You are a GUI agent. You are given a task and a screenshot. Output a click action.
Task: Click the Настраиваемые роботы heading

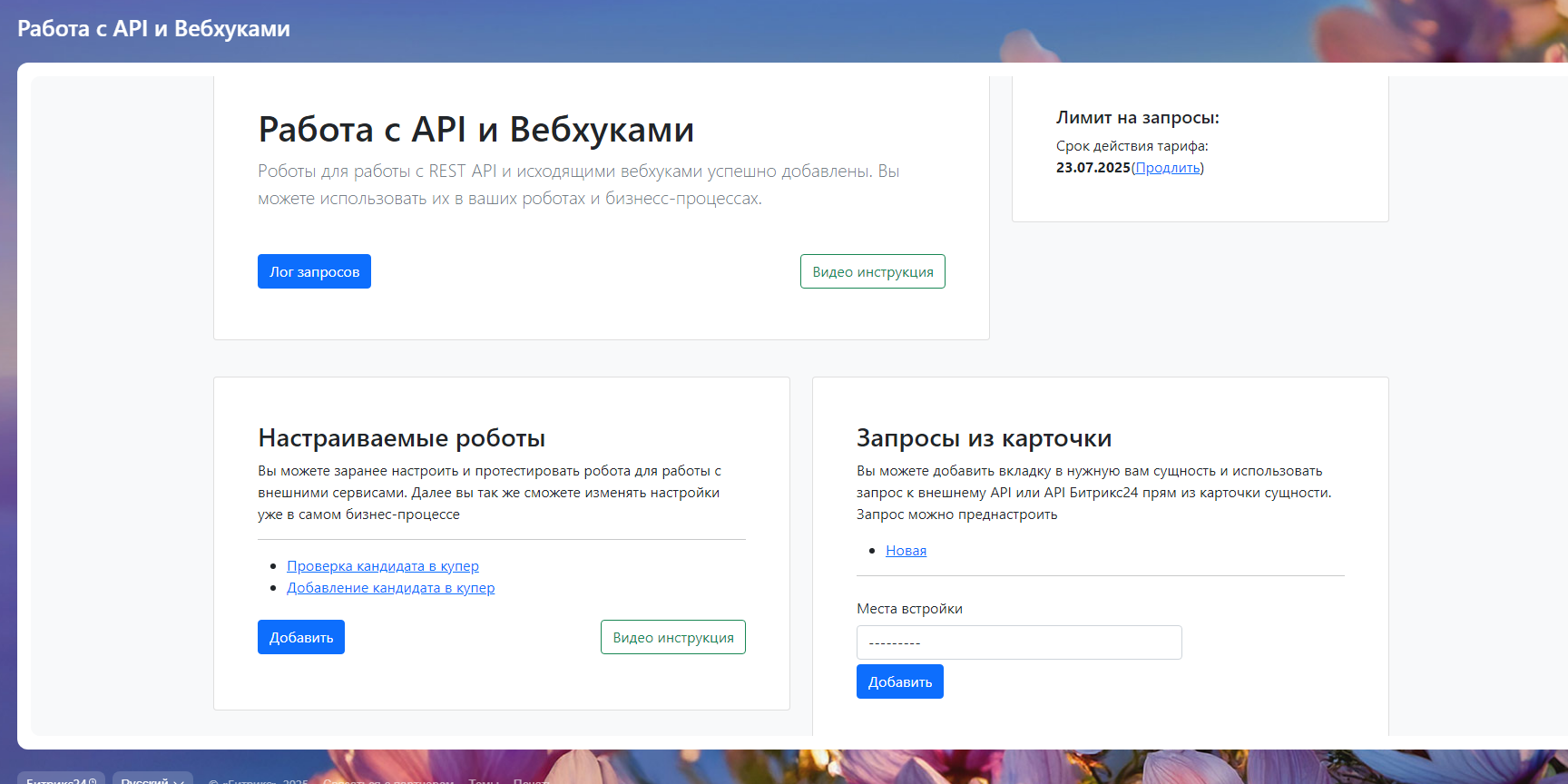401,438
